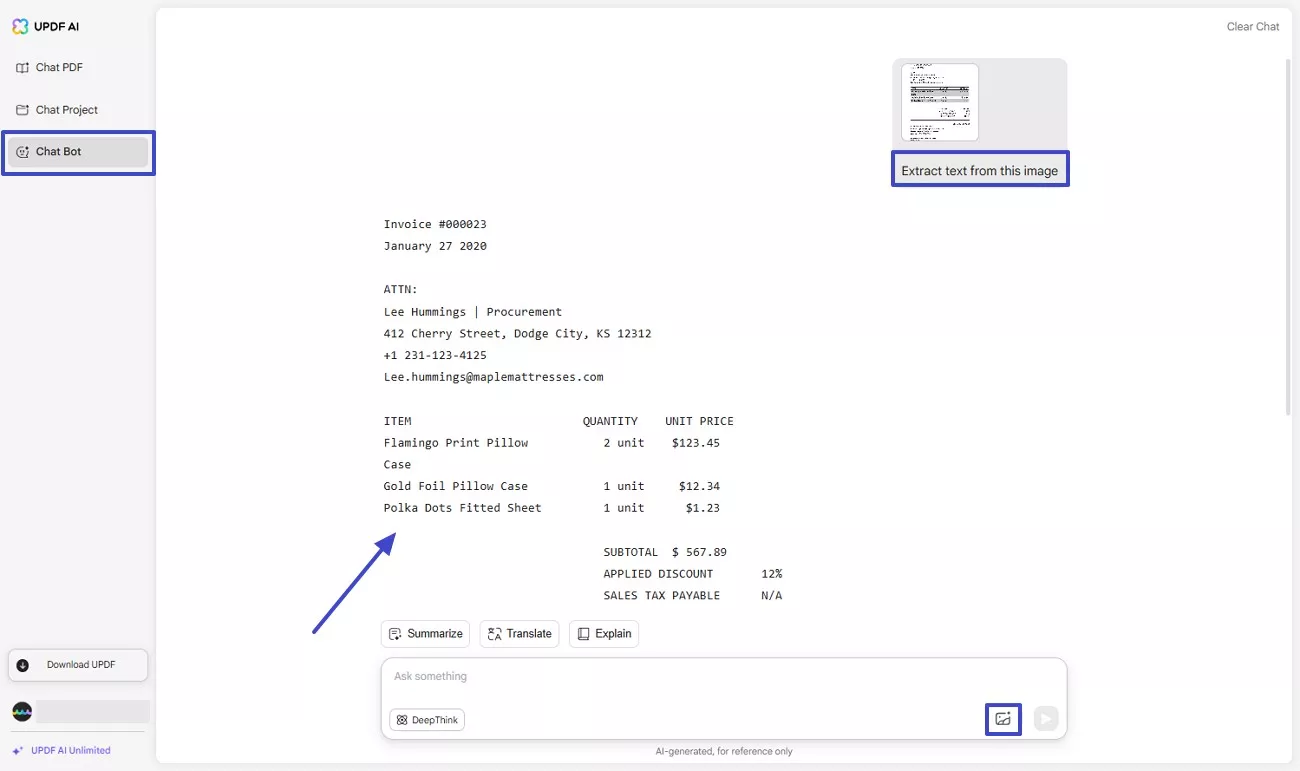Screen dimensions: 1300x771
Task: Click the UPDF AI logo icon
Action: pyautogui.click(x=20, y=27)
